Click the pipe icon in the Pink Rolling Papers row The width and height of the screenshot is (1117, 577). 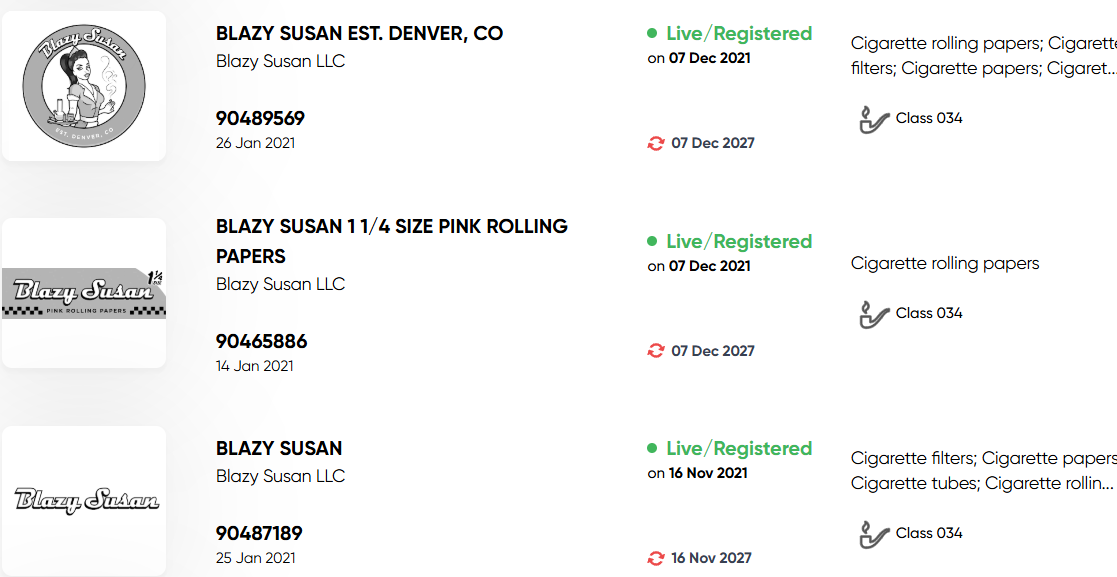click(874, 314)
